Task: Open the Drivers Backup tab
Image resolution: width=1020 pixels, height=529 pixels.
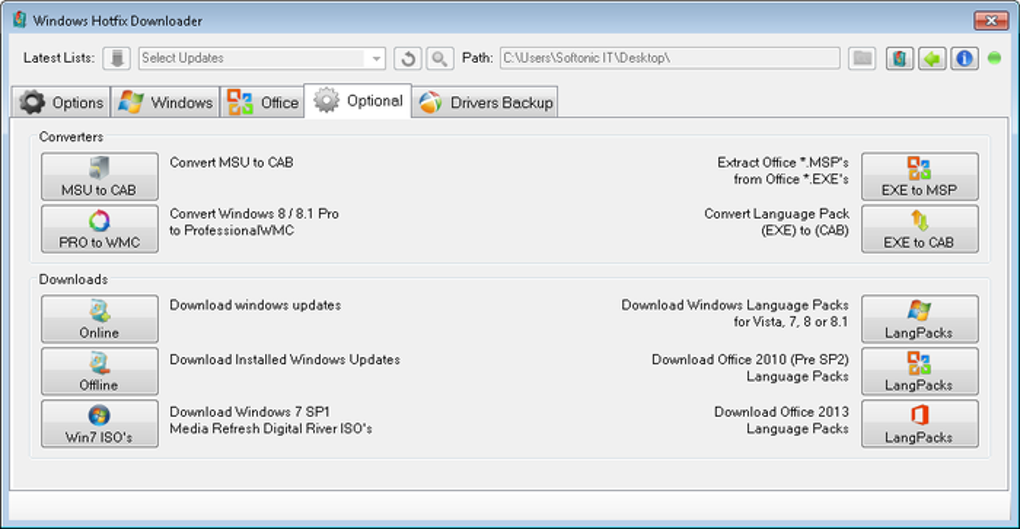Action: click(x=485, y=102)
